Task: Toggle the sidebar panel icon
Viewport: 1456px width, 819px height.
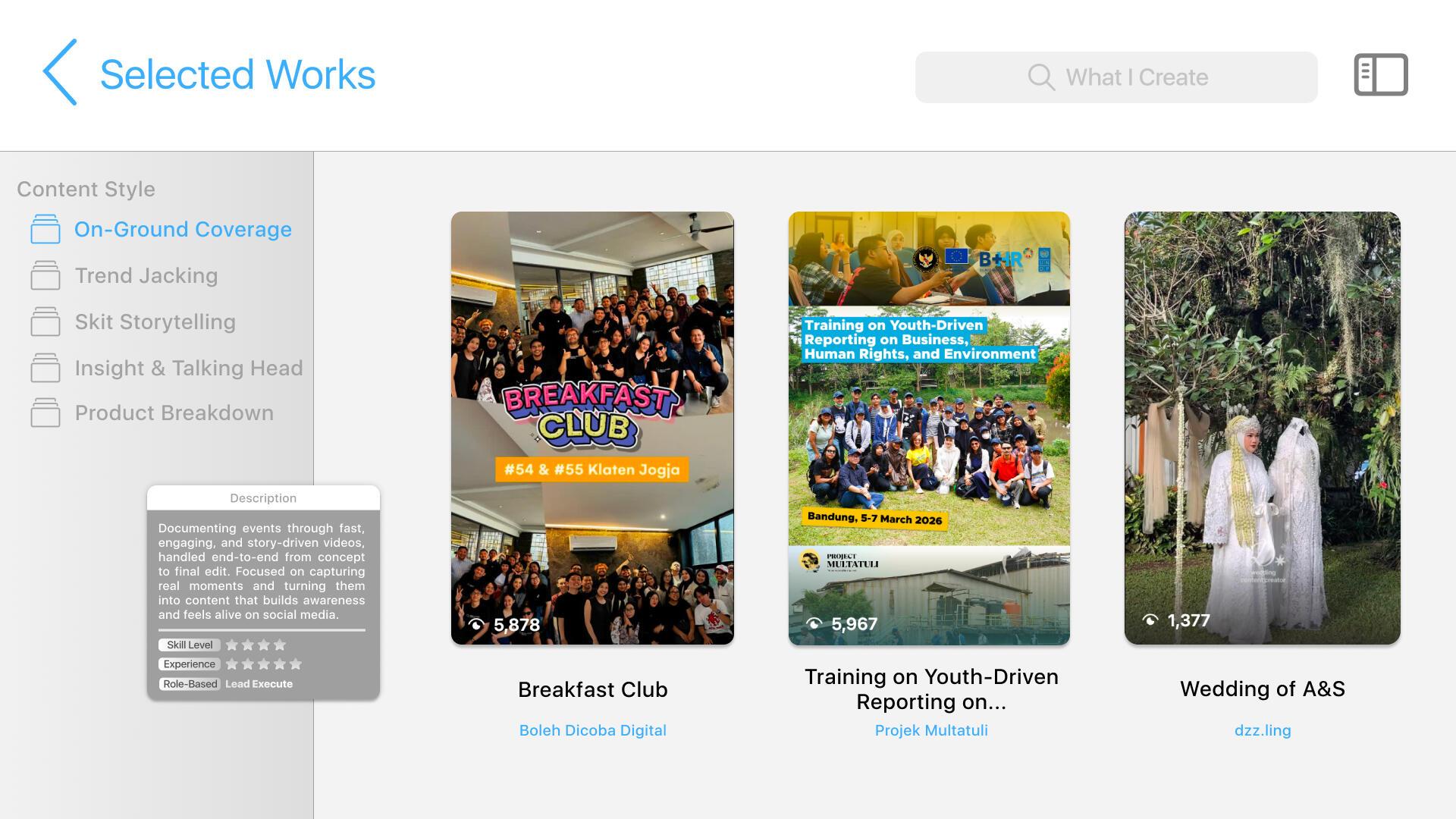Action: pyautogui.click(x=1381, y=75)
